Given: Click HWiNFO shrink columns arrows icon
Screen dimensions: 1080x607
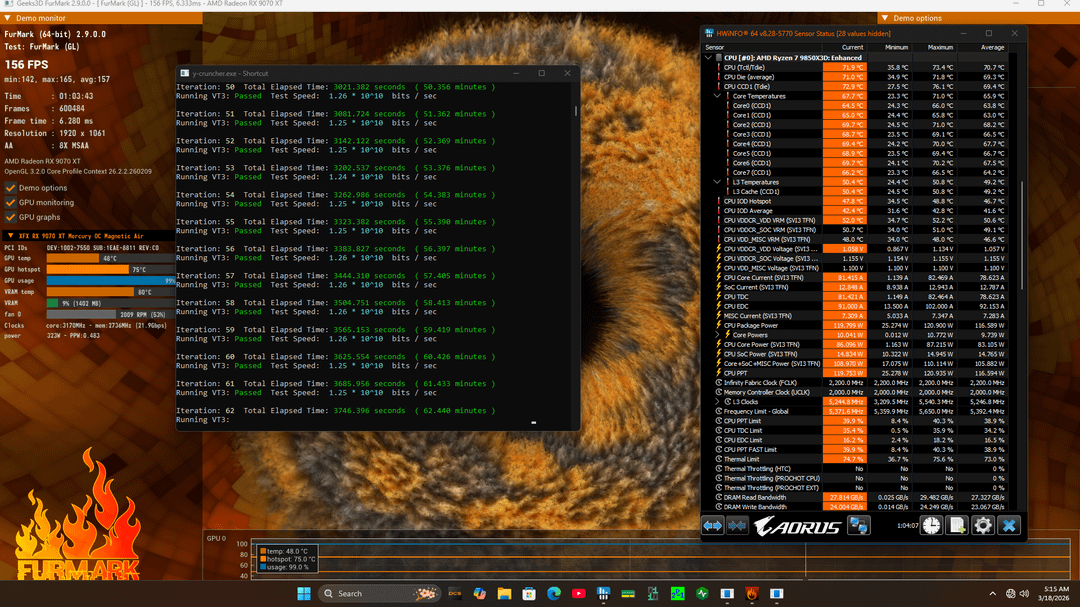Looking at the screenshot, I should coord(738,525).
